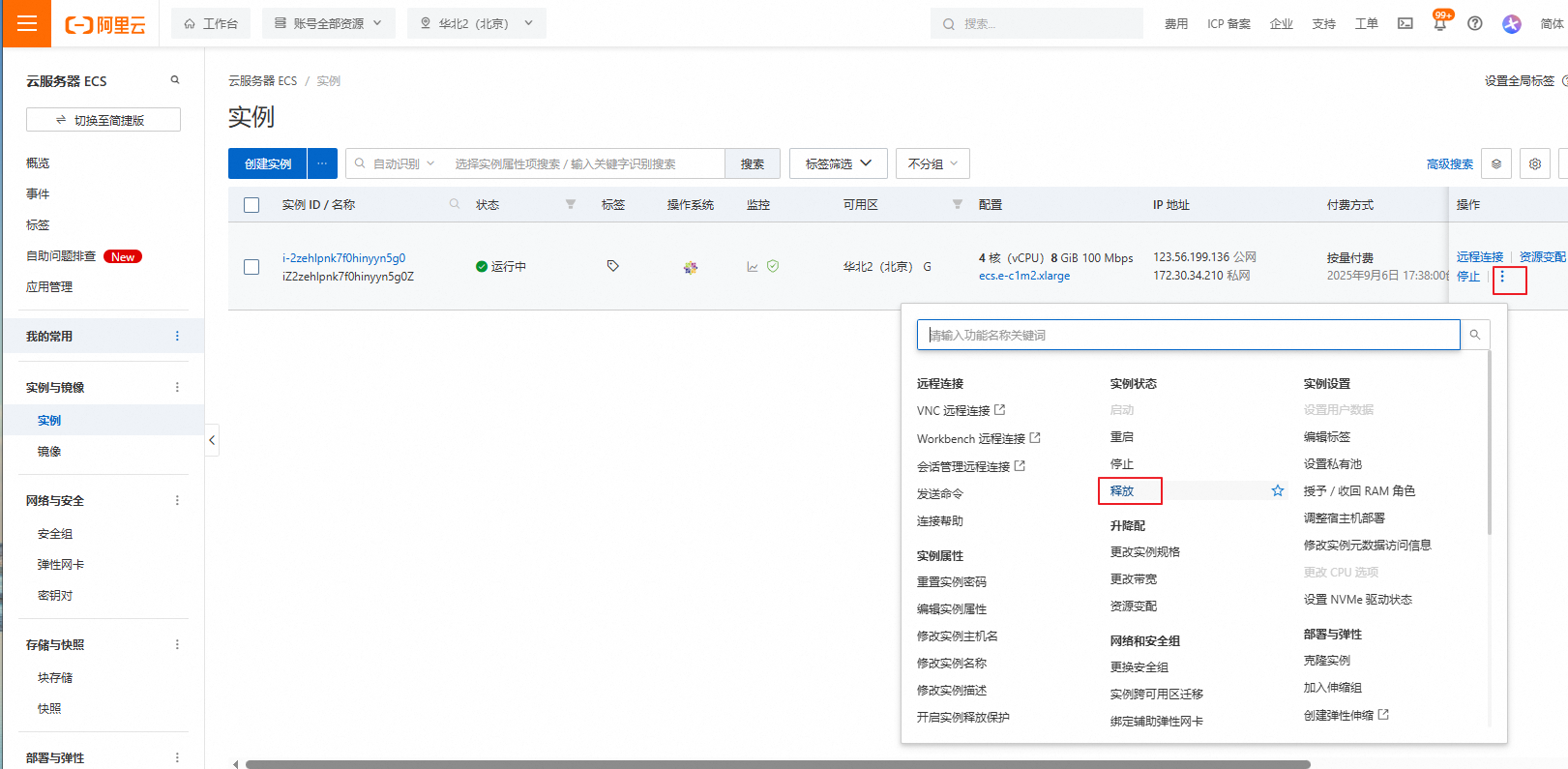Choose 更改实例规格 in the popup
1568x769 pixels.
tap(1145, 551)
